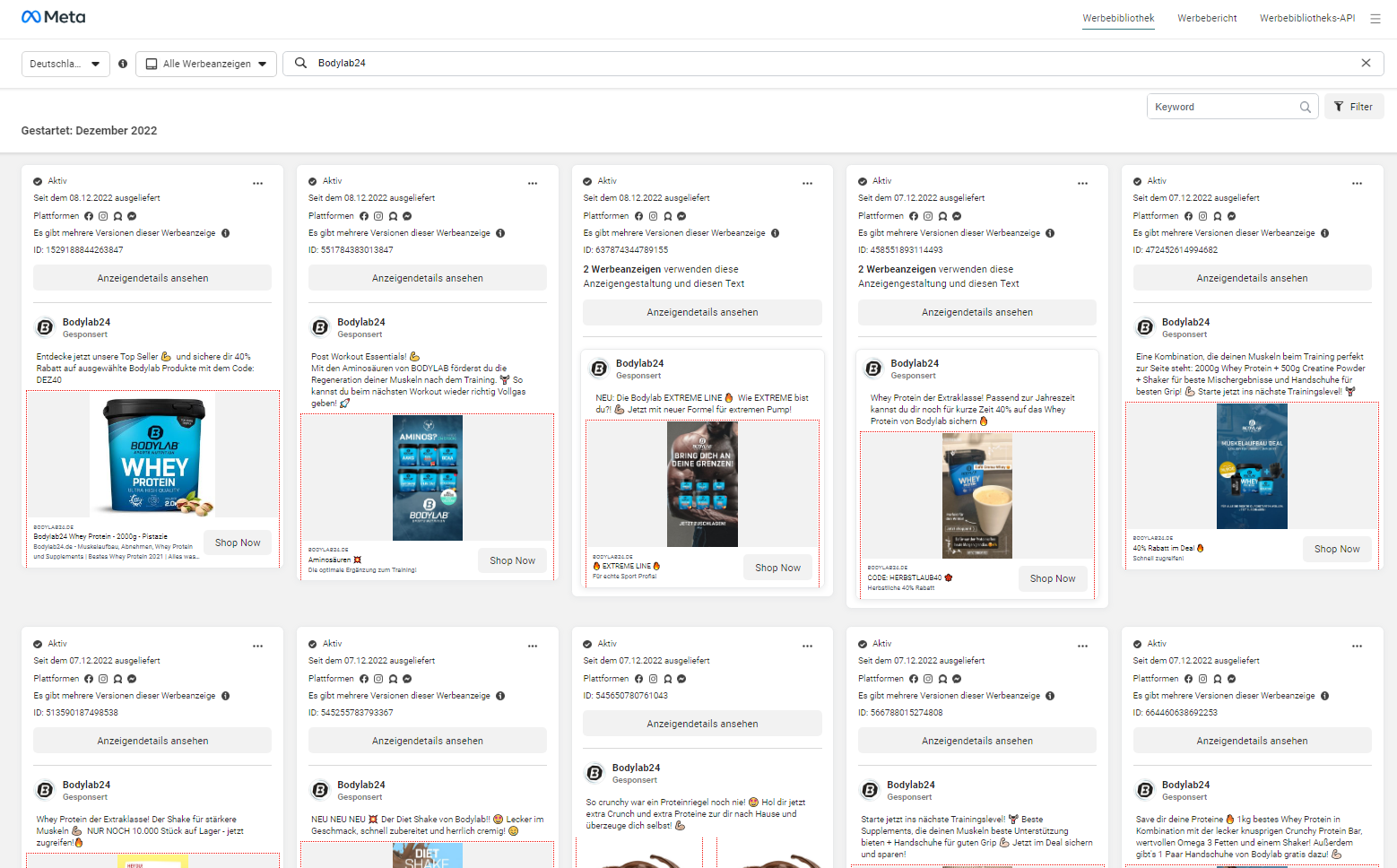Click Shop Now on the EXTREME LINE ad
1397x868 pixels.
click(x=777, y=568)
